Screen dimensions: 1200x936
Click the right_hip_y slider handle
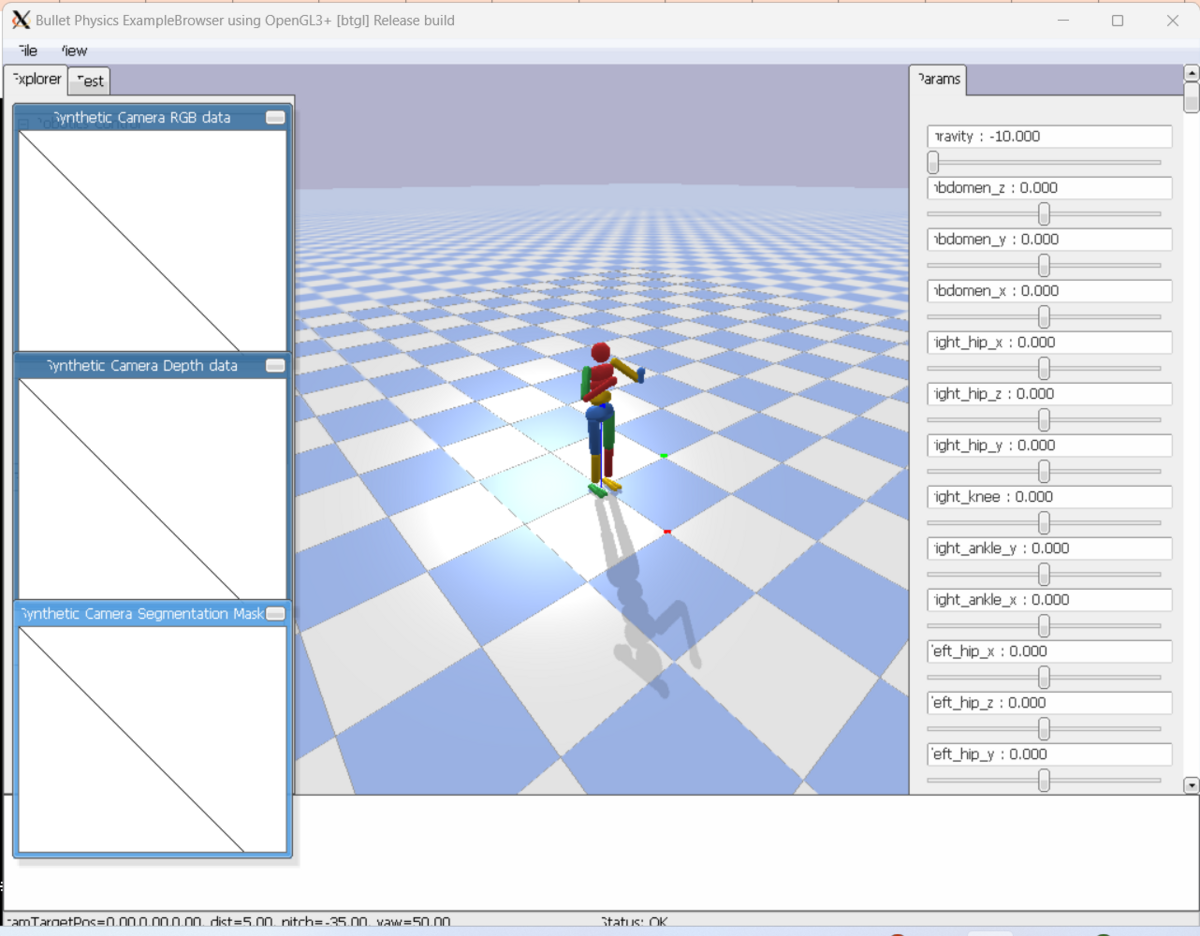tap(1044, 471)
